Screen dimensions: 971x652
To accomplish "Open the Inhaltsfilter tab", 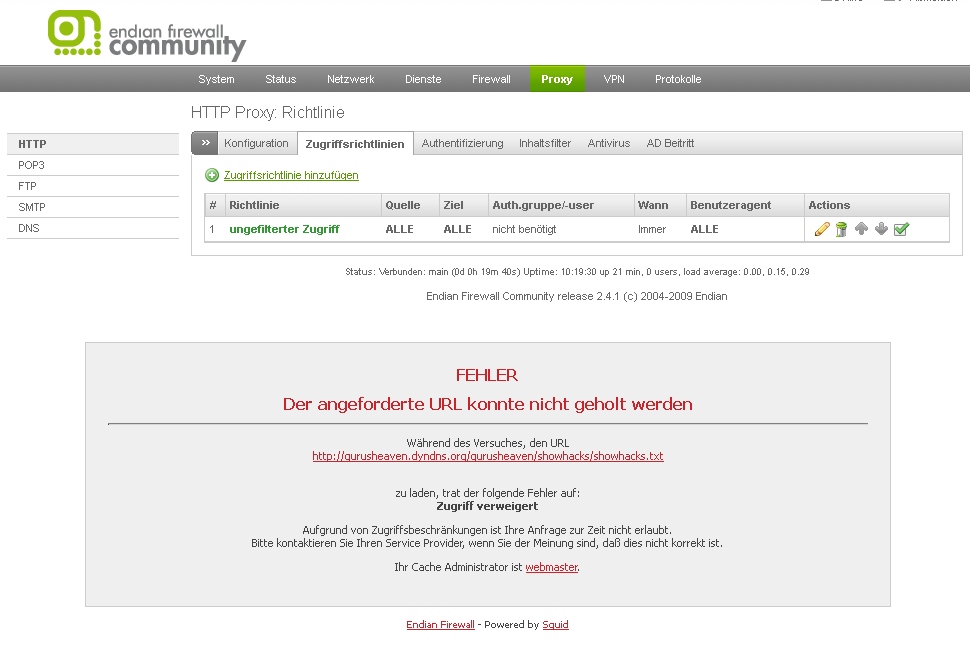I will [x=545, y=143].
